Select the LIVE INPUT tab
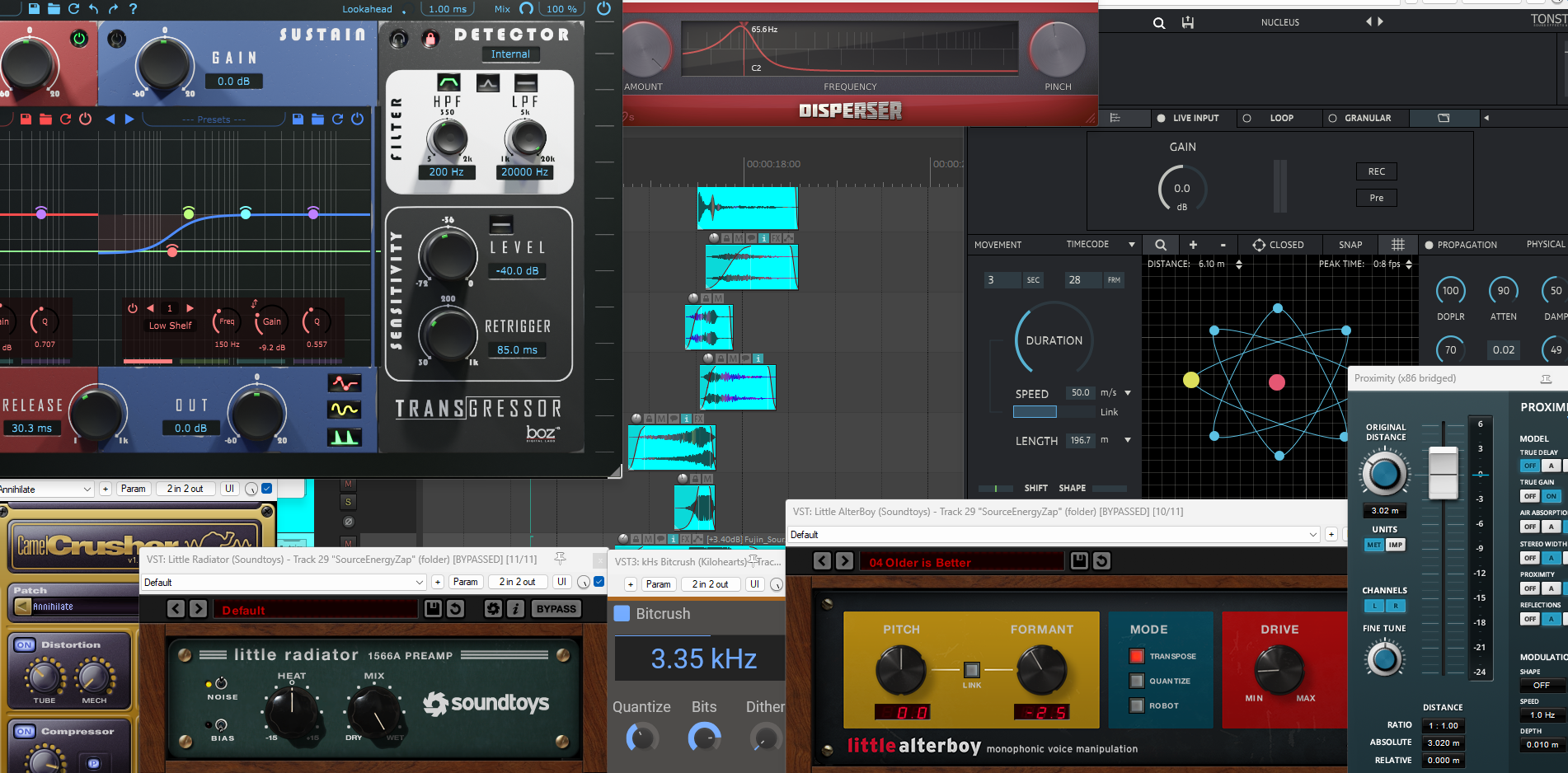 (x=1188, y=118)
